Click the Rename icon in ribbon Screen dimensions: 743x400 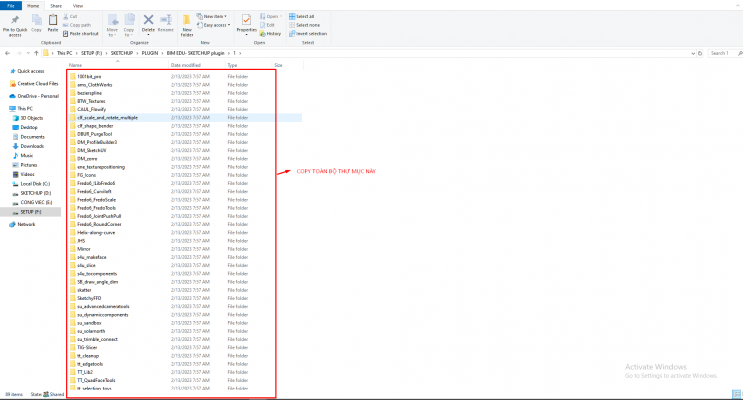(x=165, y=21)
